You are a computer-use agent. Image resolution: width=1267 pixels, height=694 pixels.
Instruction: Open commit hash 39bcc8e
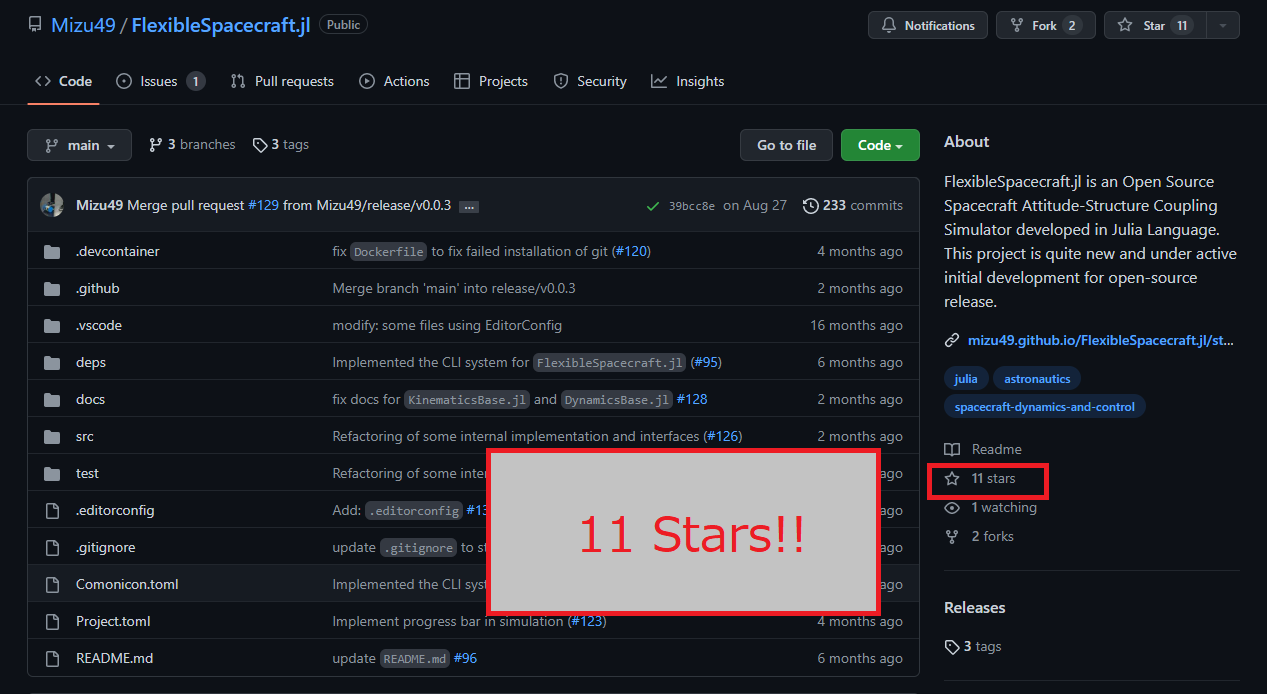692,206
